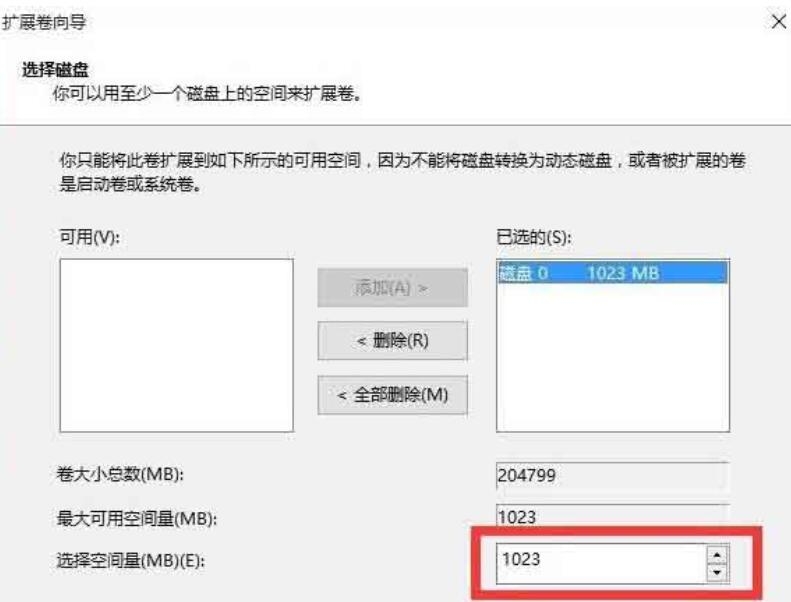This screenshot has height=602, width=791.
Task: Increase space amount with the up spinner arrow
Action: pos(717,555)
